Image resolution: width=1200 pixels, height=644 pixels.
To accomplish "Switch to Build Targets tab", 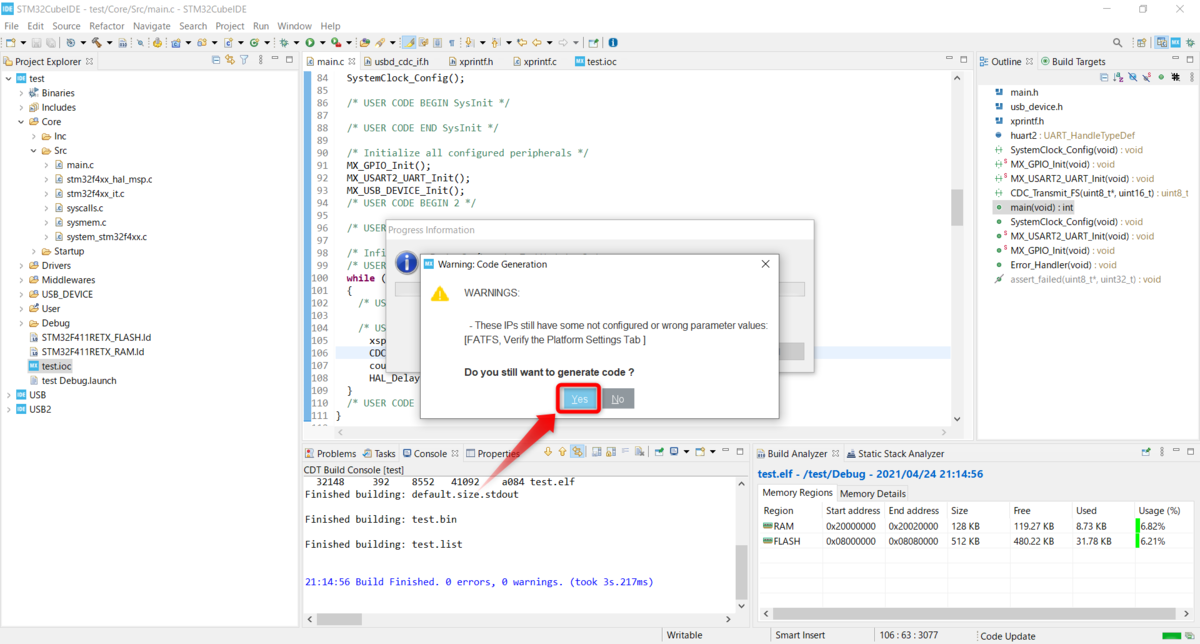I will tap(1073, 62).
